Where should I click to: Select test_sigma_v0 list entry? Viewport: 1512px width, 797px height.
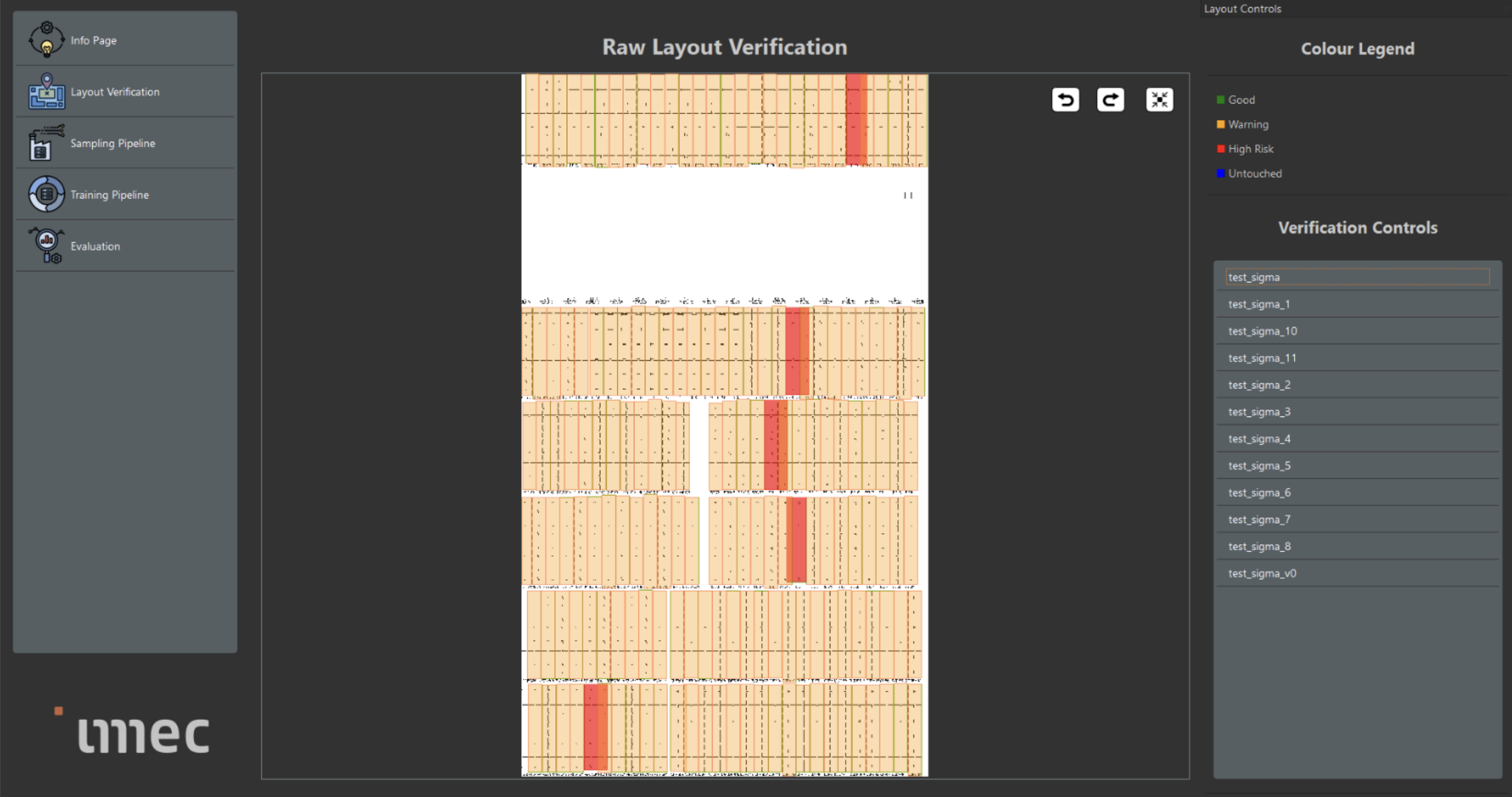tap(1358, 573)
